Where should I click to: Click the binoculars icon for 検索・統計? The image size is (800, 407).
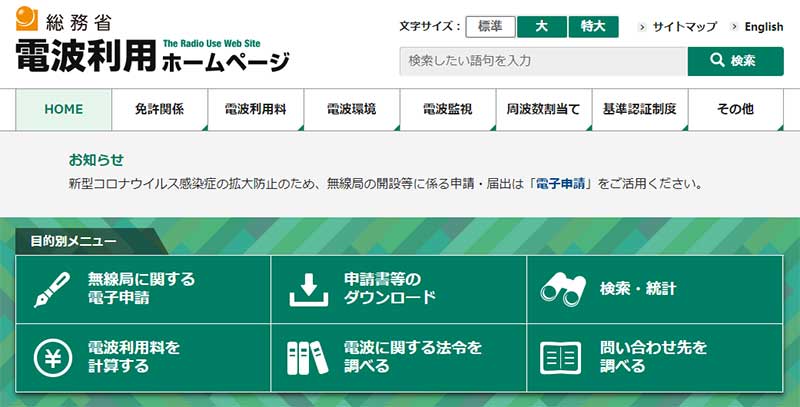pyautogui.click(x=563, y=289)
